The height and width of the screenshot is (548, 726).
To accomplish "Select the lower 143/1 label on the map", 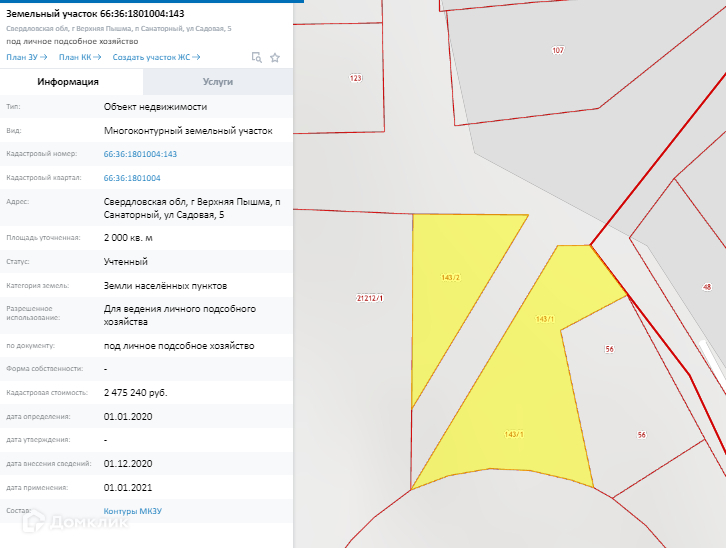I will 513,434.
